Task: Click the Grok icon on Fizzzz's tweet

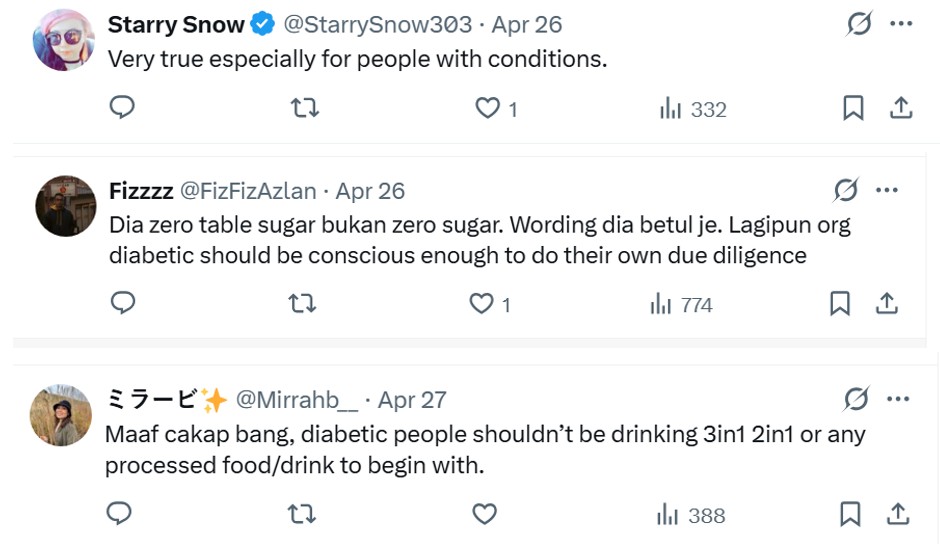Action: click(x=846, y=190)
